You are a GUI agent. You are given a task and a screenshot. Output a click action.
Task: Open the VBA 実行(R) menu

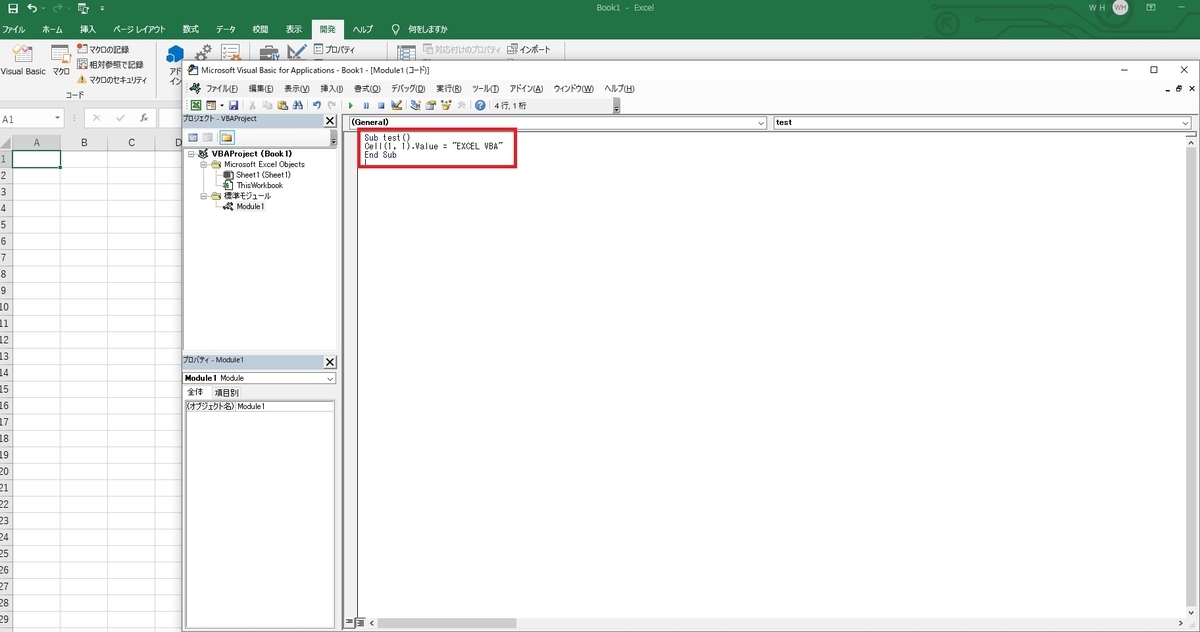point(449,88)
